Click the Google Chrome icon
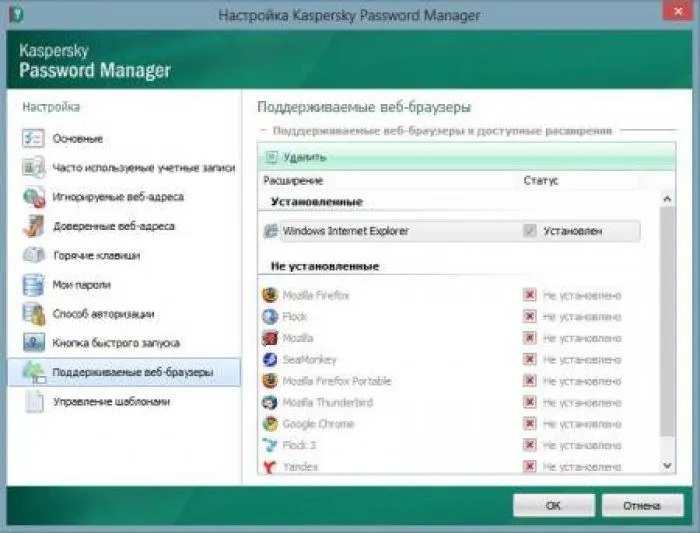700x533 pixels. [270, 424]
